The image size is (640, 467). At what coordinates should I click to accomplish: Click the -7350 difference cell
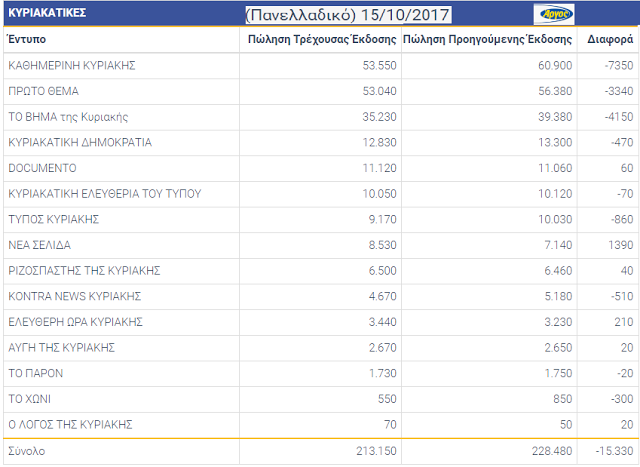(615, 66)
